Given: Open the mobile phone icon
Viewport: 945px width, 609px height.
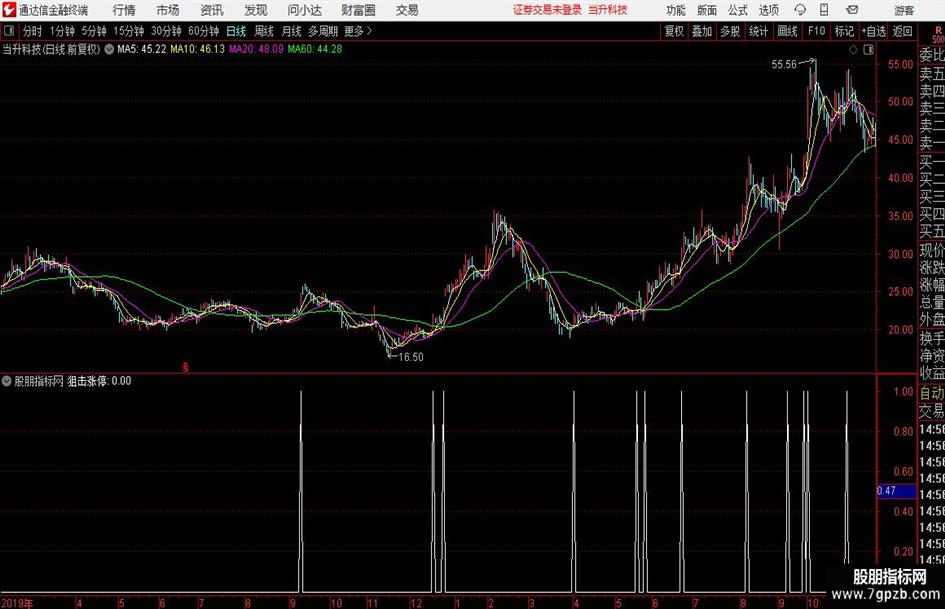Looking at the screenshot, I should coord(824,10).
